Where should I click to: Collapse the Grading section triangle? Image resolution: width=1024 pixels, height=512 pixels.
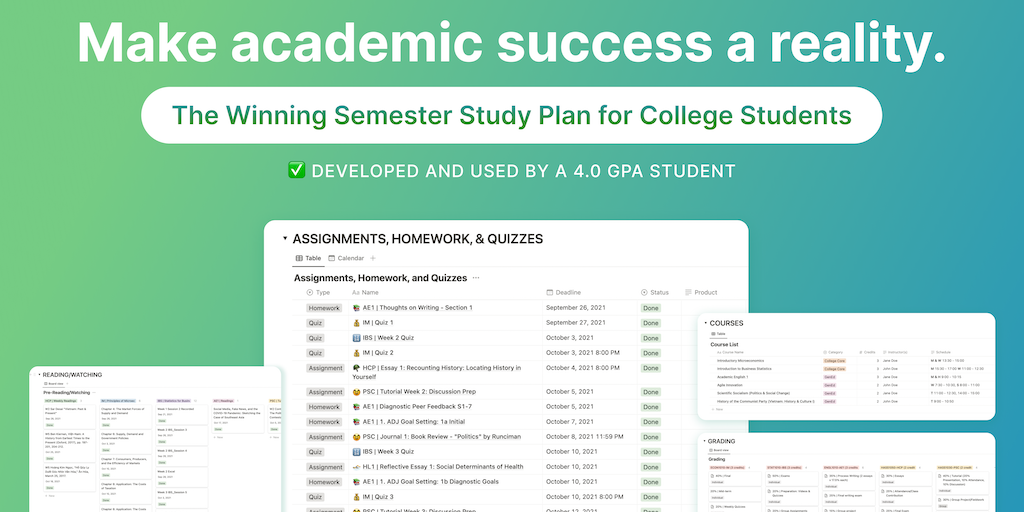click(x=704, y=441)
